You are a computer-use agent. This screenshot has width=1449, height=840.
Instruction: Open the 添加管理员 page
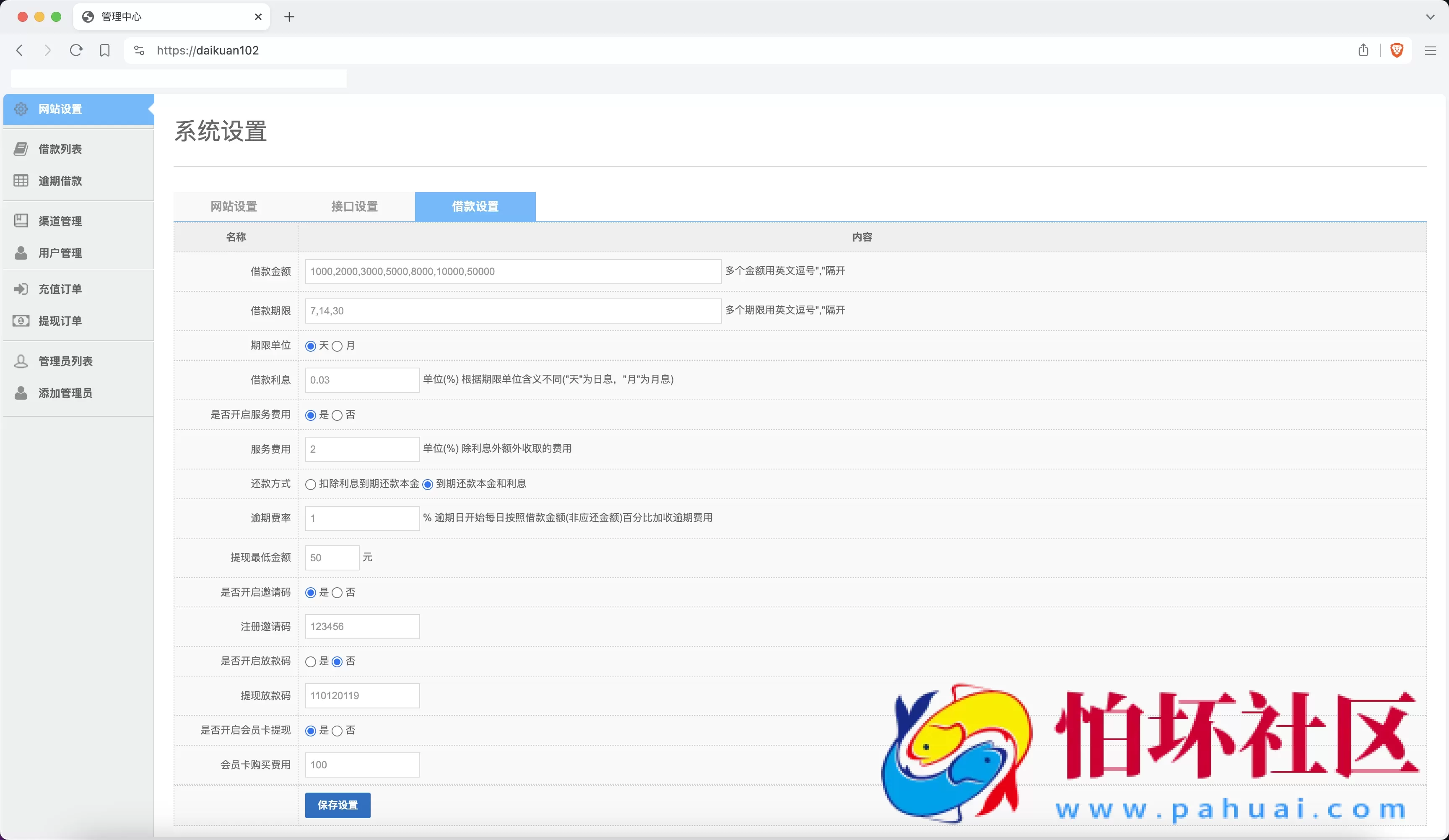click(x=65, y=393)
